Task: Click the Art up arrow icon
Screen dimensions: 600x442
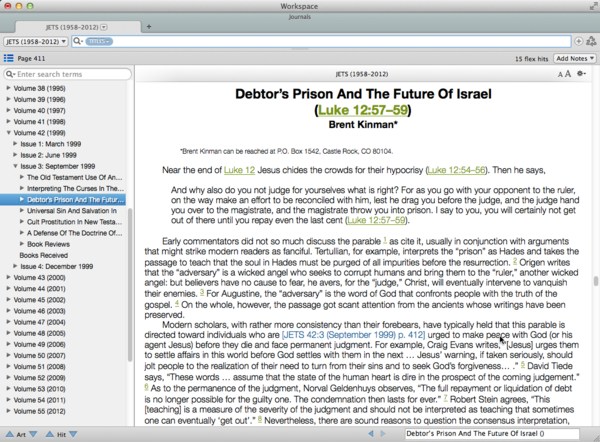Action: (x=8, y=435)
